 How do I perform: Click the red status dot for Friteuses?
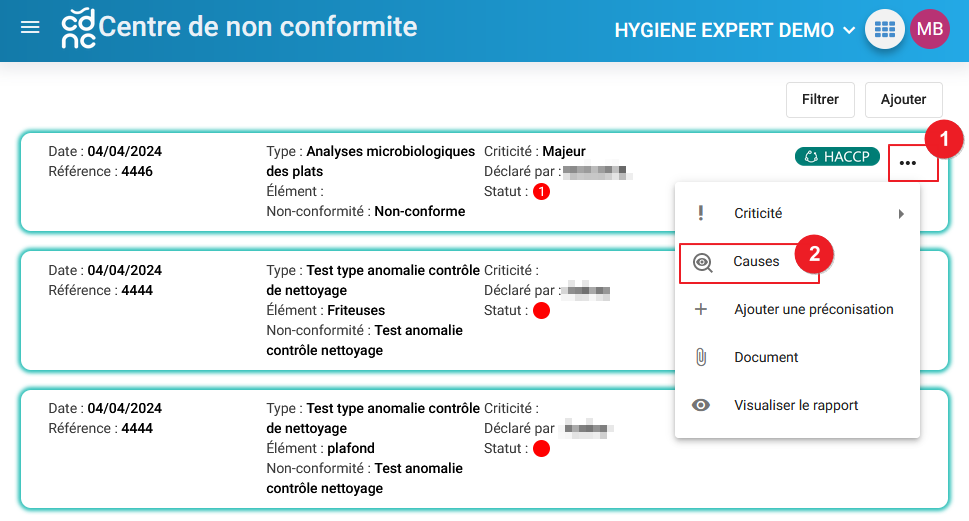pos(542,311)
